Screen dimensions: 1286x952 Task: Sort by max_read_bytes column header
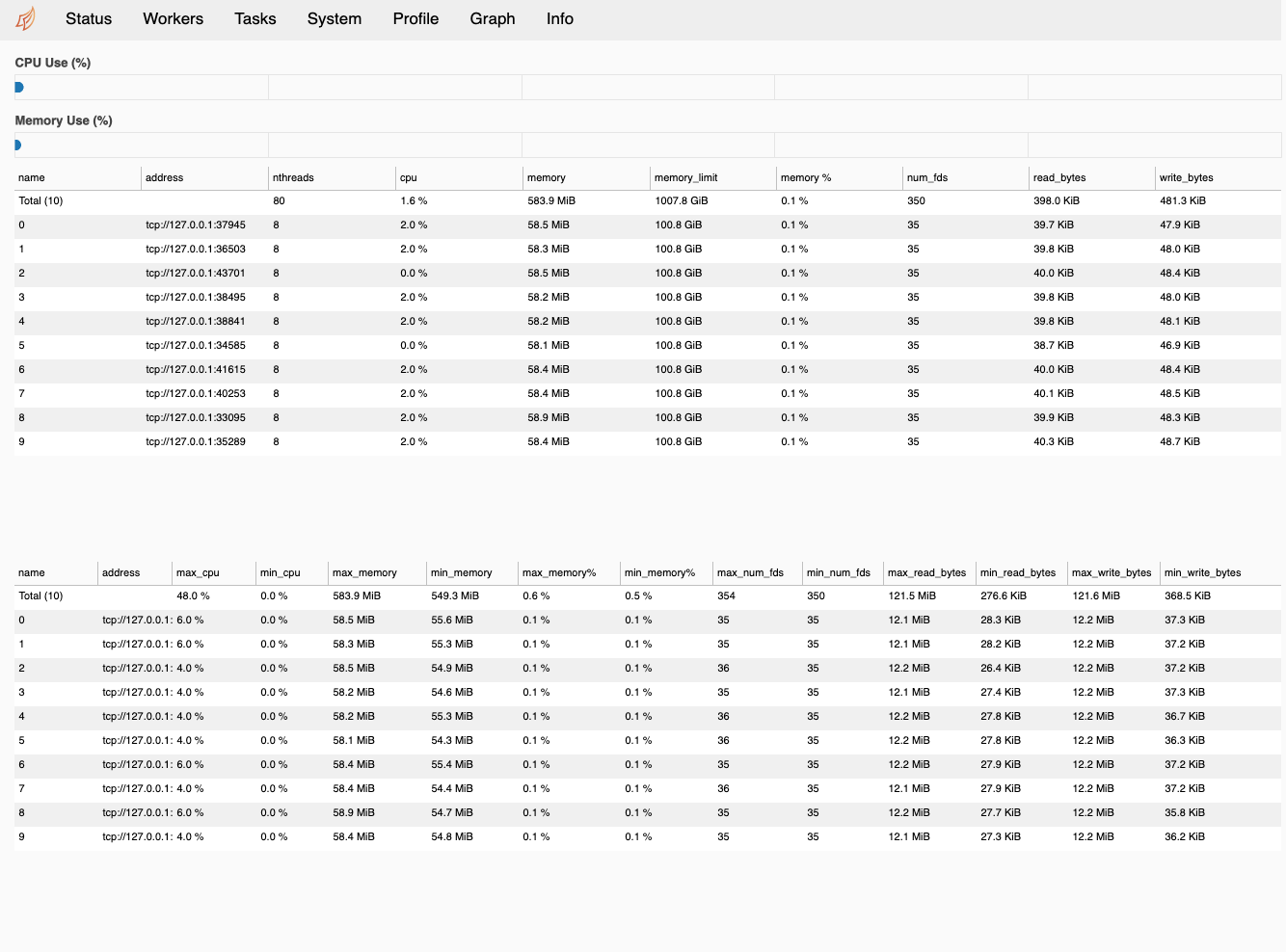click(x=927, y=572)
